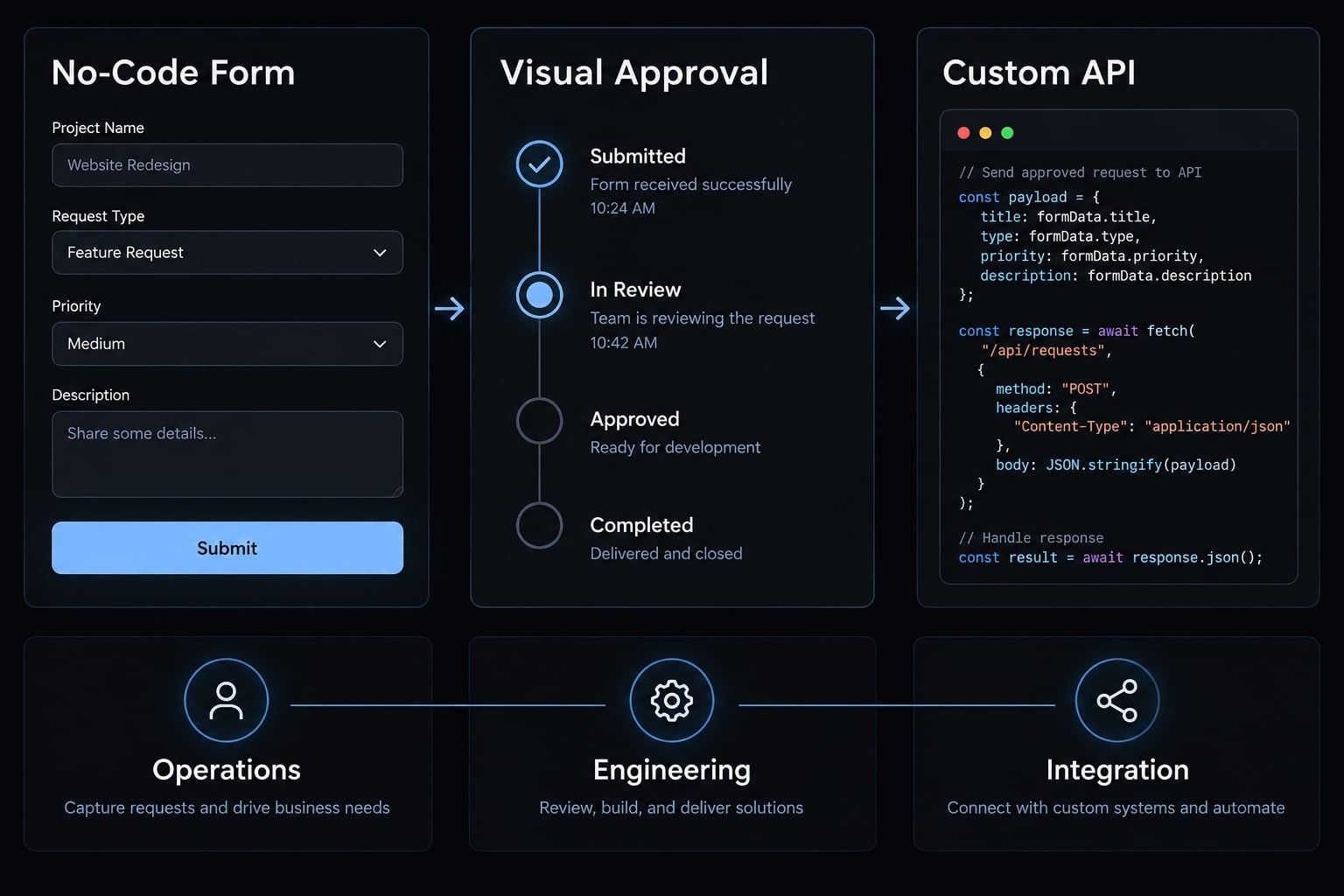1344x896 pixels.
Task: Maximize the code window using green dot
Action: click(x=1007, y=133)
